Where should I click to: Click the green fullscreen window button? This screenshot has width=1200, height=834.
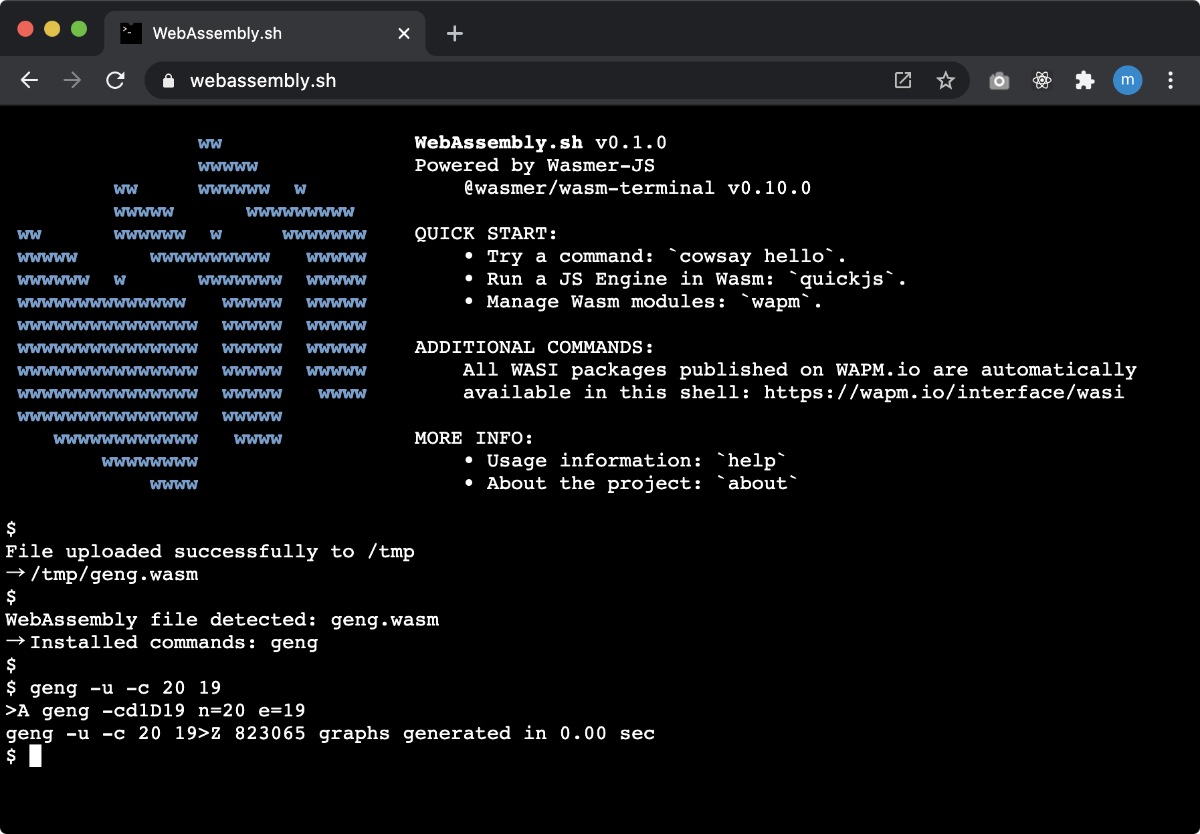pyautogui.click(x=78, y=29)
